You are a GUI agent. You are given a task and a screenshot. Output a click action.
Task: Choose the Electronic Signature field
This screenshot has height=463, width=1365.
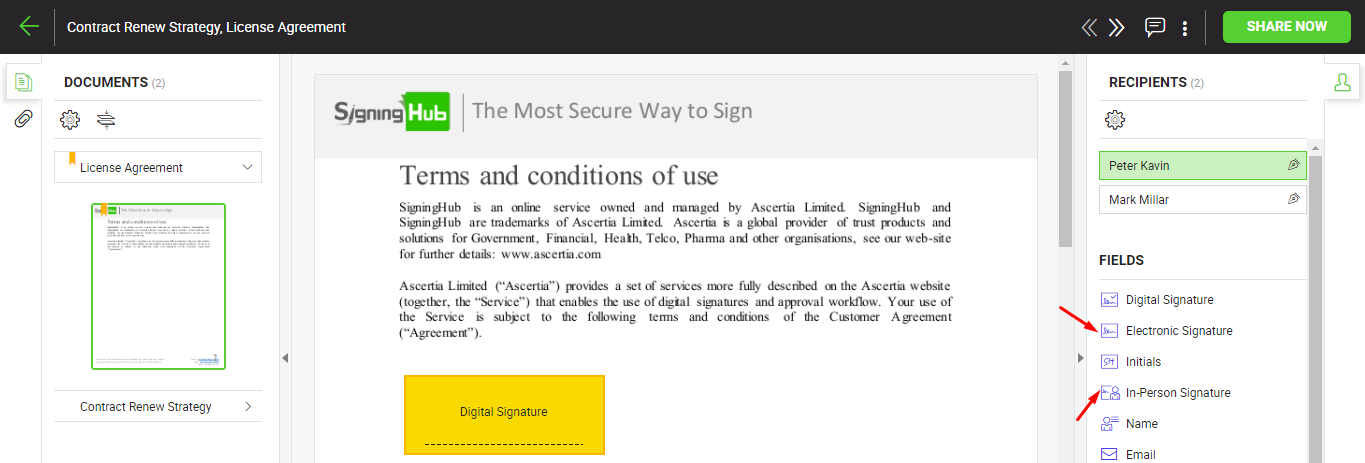[1178, 331]
